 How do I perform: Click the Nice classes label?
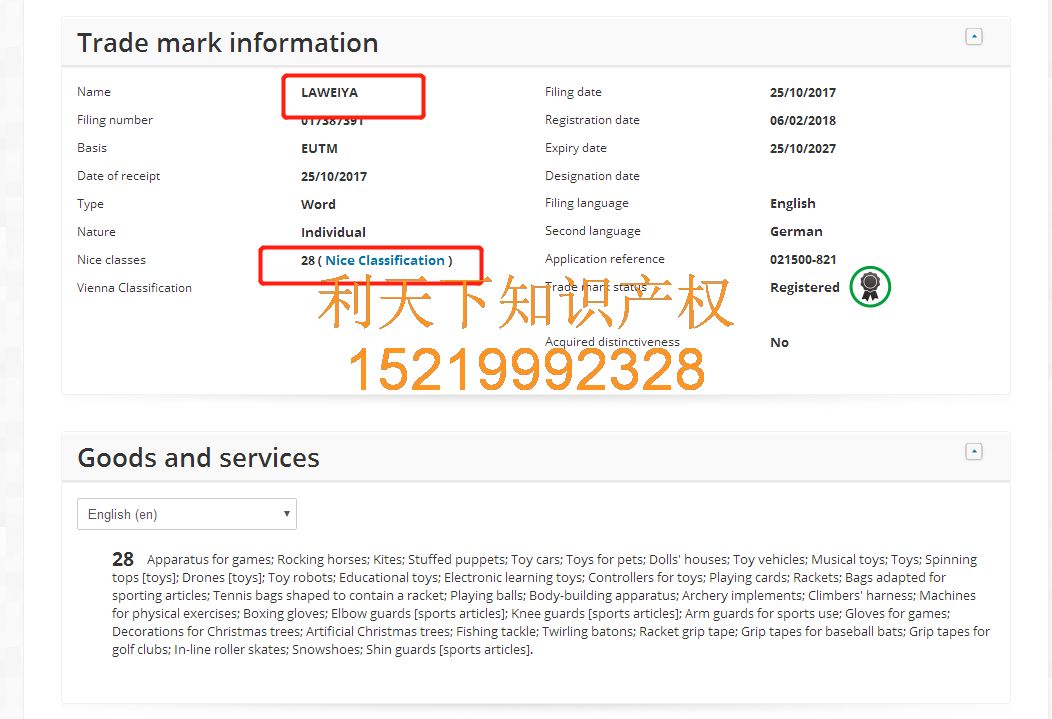point(111,260)
